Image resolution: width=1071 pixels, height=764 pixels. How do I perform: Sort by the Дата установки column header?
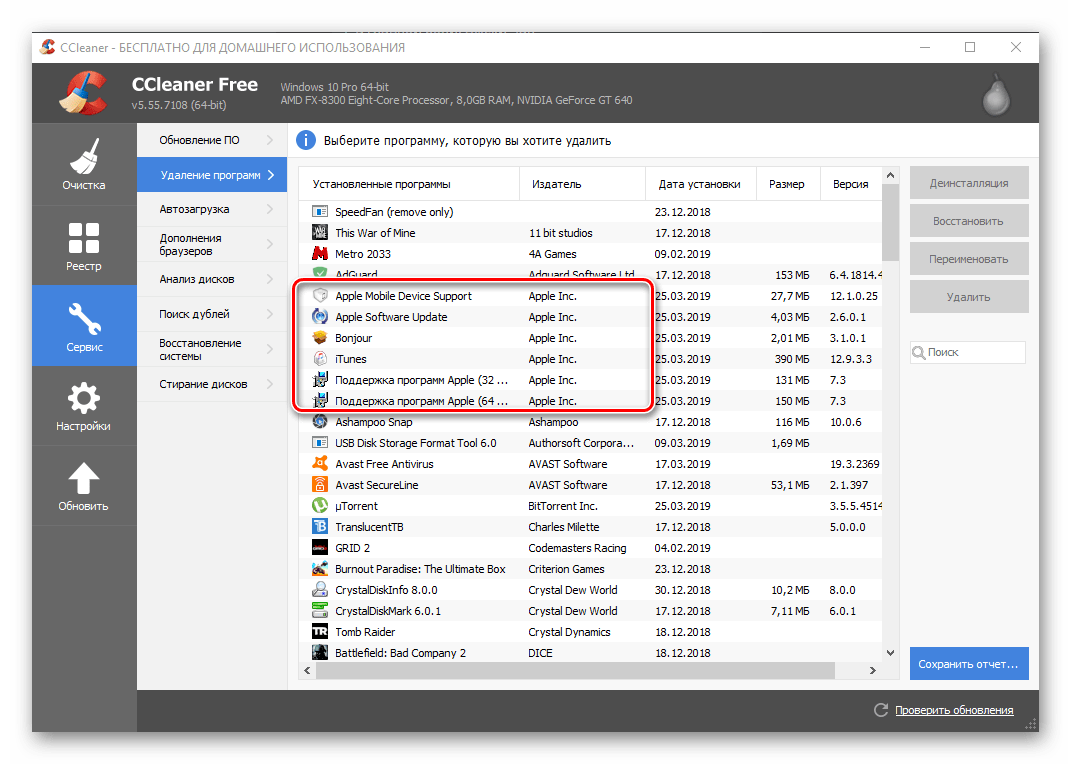(701, 184)
